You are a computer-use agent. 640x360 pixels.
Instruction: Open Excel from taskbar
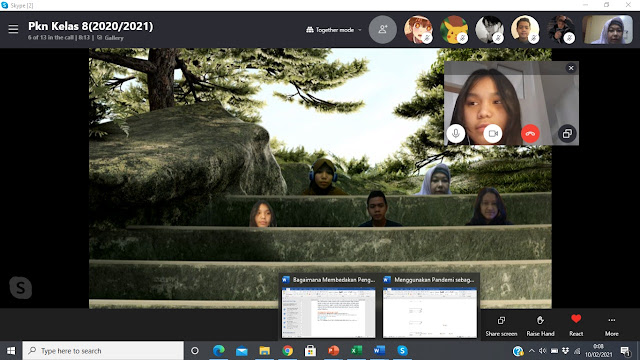pos(356,351)
